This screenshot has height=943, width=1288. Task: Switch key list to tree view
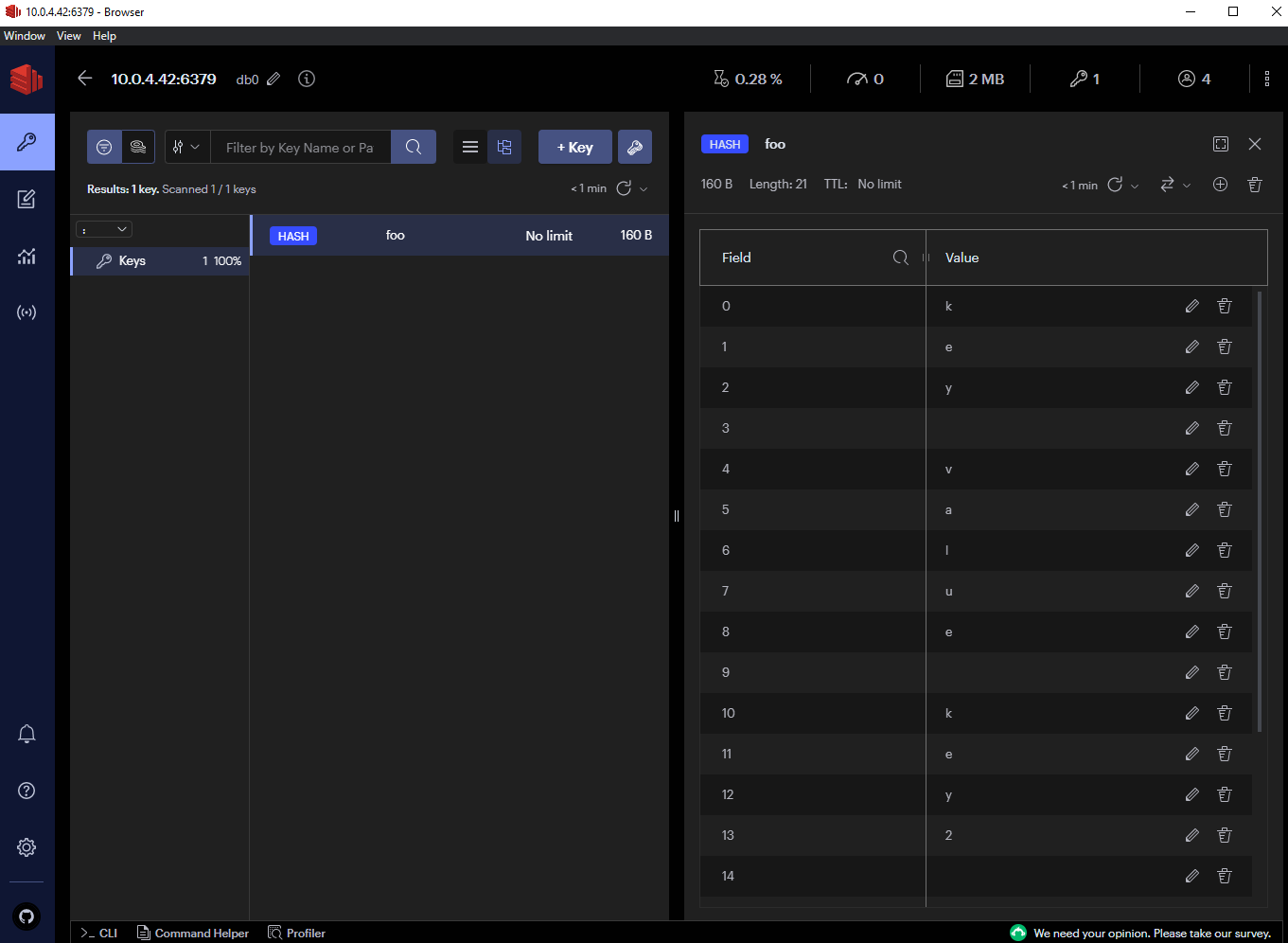click(503, 147)
